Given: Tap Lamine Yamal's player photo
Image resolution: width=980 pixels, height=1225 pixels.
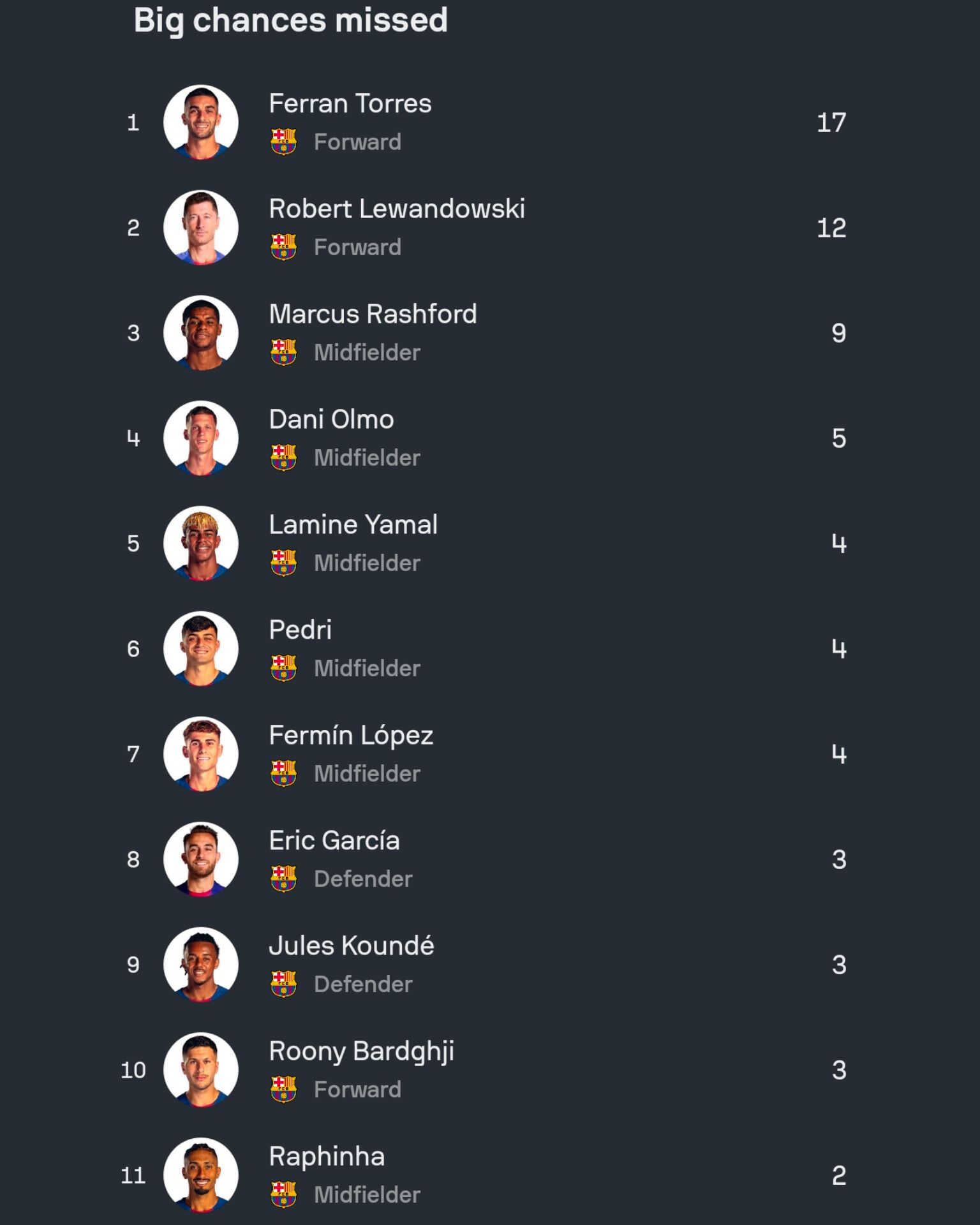Looking at the screenshot, I should (x=201, y=543).
